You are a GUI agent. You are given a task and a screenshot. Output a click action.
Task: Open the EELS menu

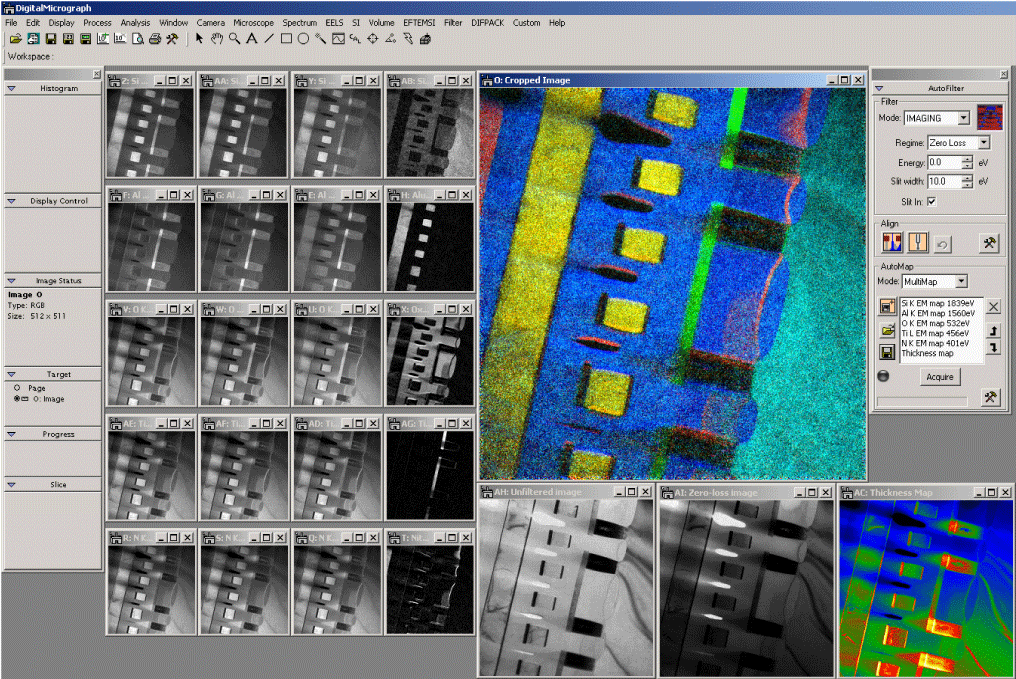coord(334,22)
